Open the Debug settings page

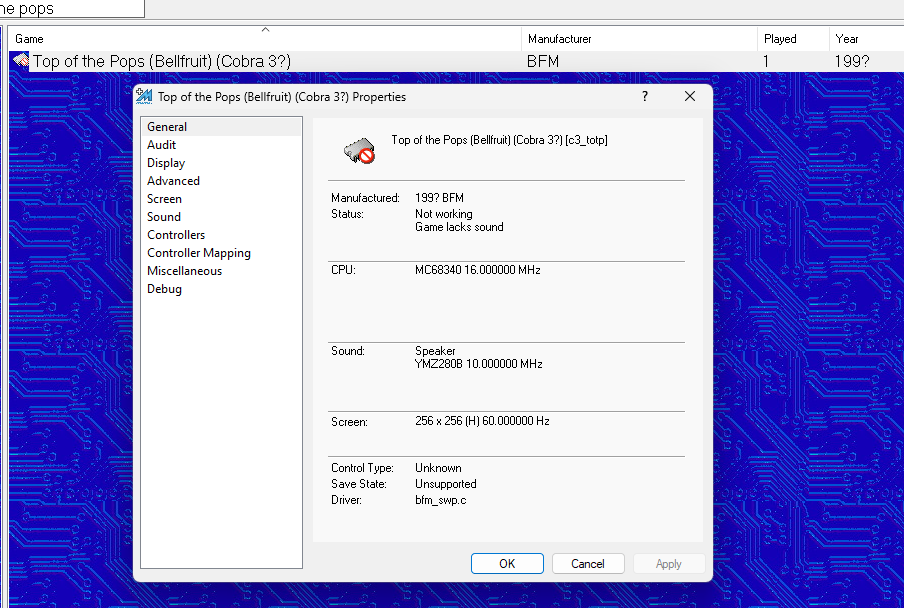click(164, 289)
